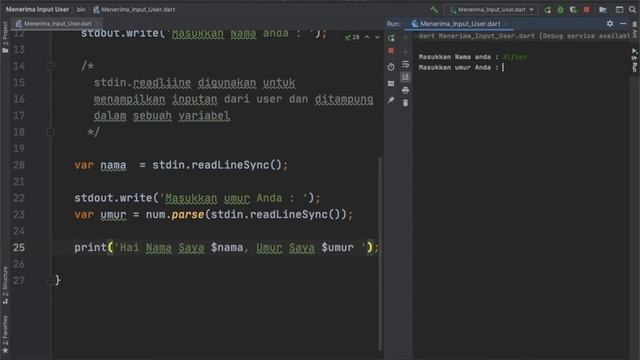Viewport: 640px width, 360px height.
Task: Click the up arrow in Run console toolbar
Action: pyautogui.click(x=405, y=38)
